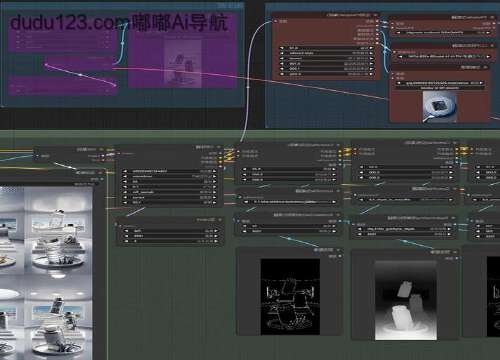Toggle the last widget row in red sampler node
This screenshot has width=500, height=360.
(x=326, y=74)
